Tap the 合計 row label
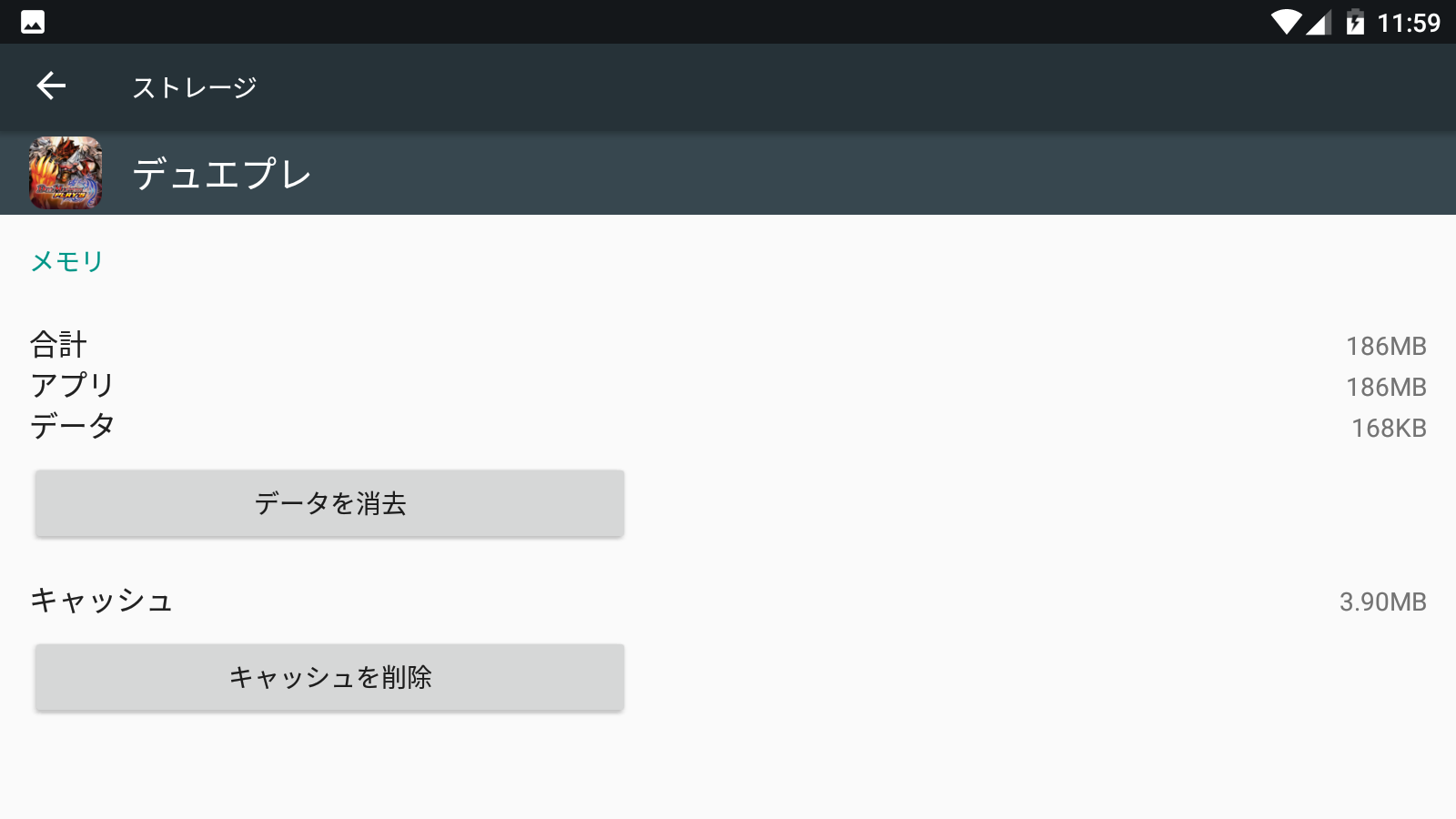 (x=59, y=345)
